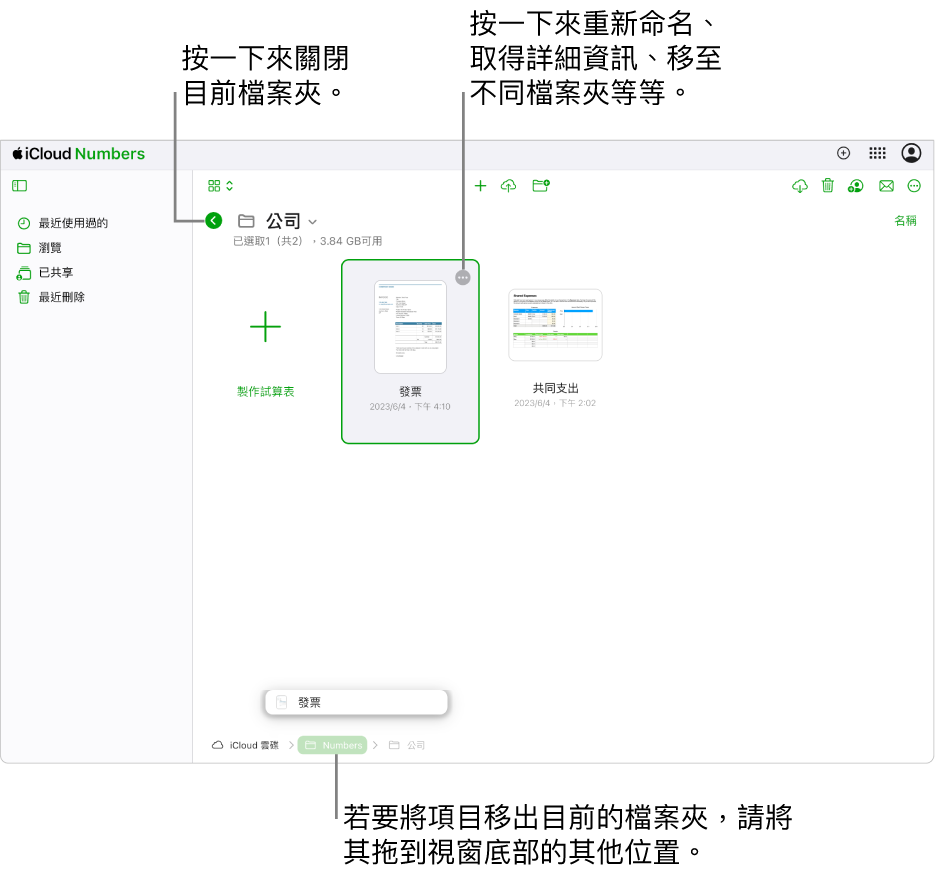Click the 發票 drag preview chip
935x876 pixels.
[x=356, y=702]
